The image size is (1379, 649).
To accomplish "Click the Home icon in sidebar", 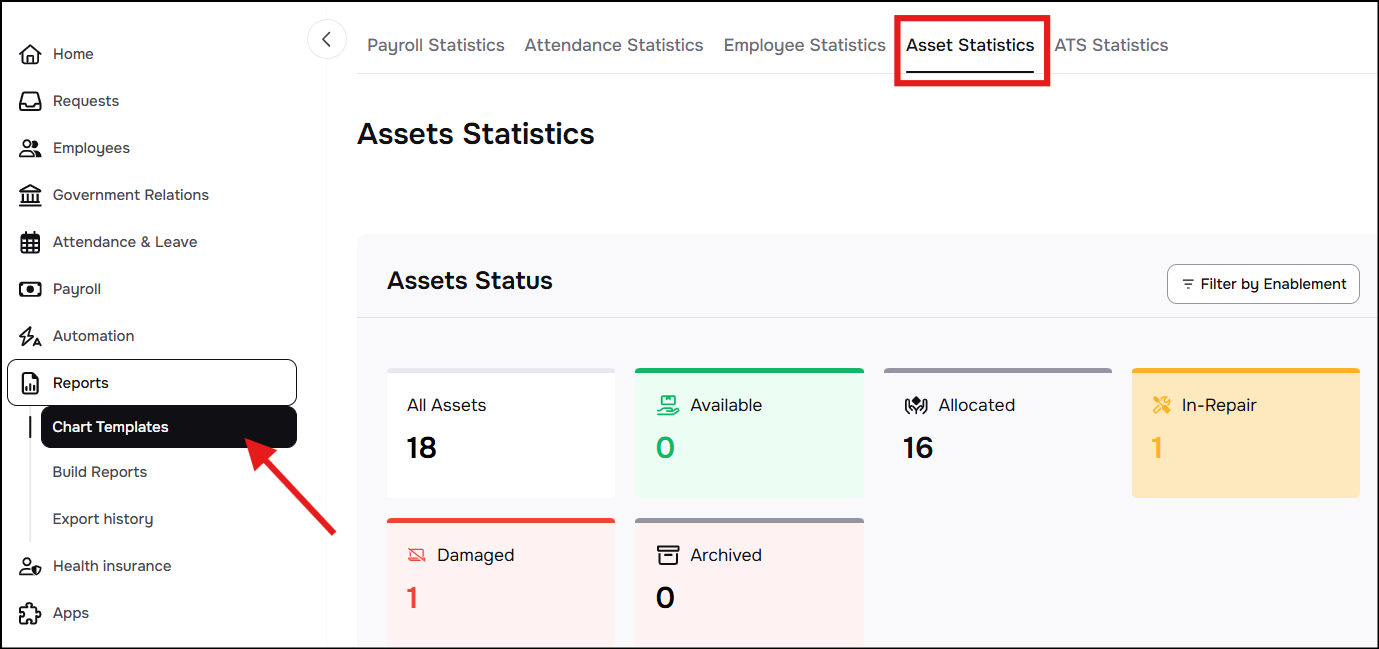I will [x=30, y=54].
